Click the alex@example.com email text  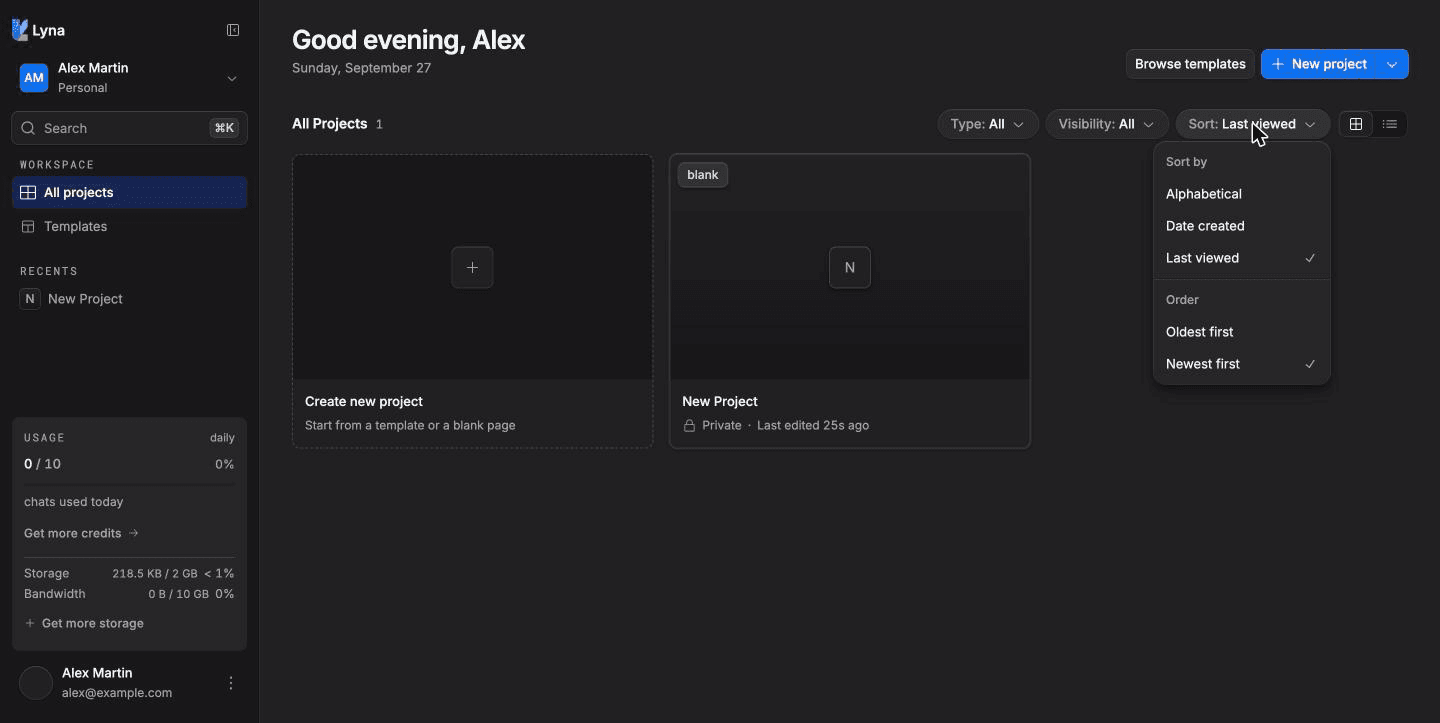coord(117,693)
